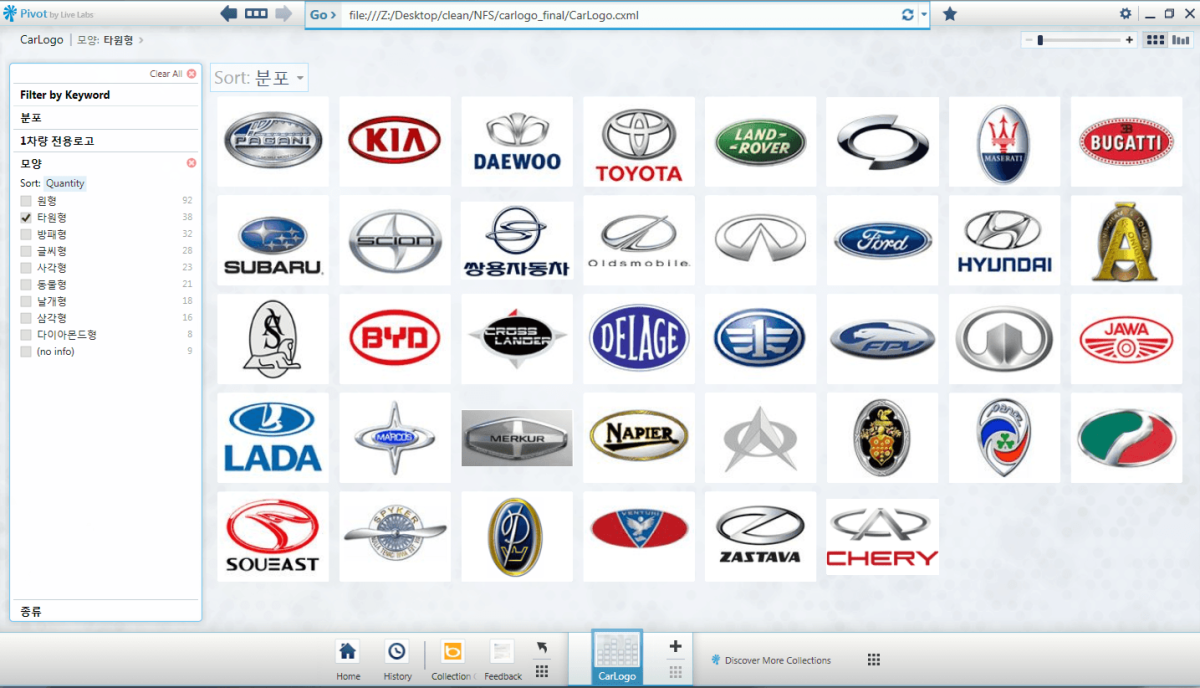Click CarLogo in the breadcrumb
The image size is (1200, 688).
(x=41, y=40)
